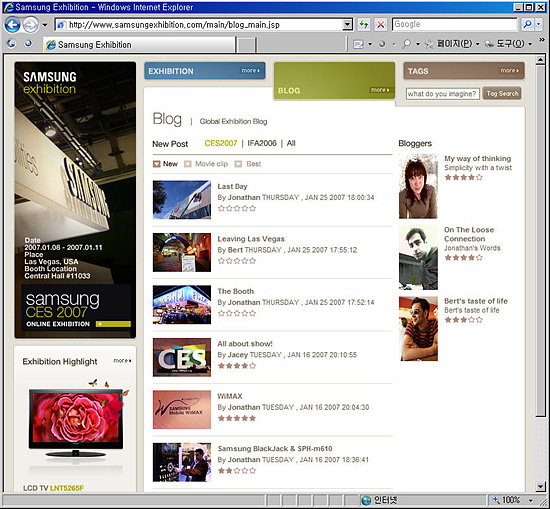Rate with the first star of the Last Day post
This screenshot has width=550, height=509.
pos(221,208)
